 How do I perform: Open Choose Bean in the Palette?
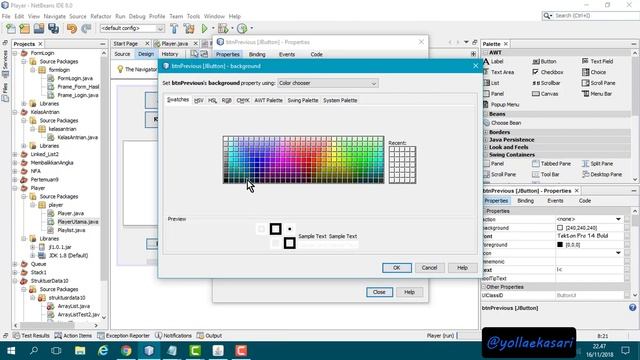[502, 123]
